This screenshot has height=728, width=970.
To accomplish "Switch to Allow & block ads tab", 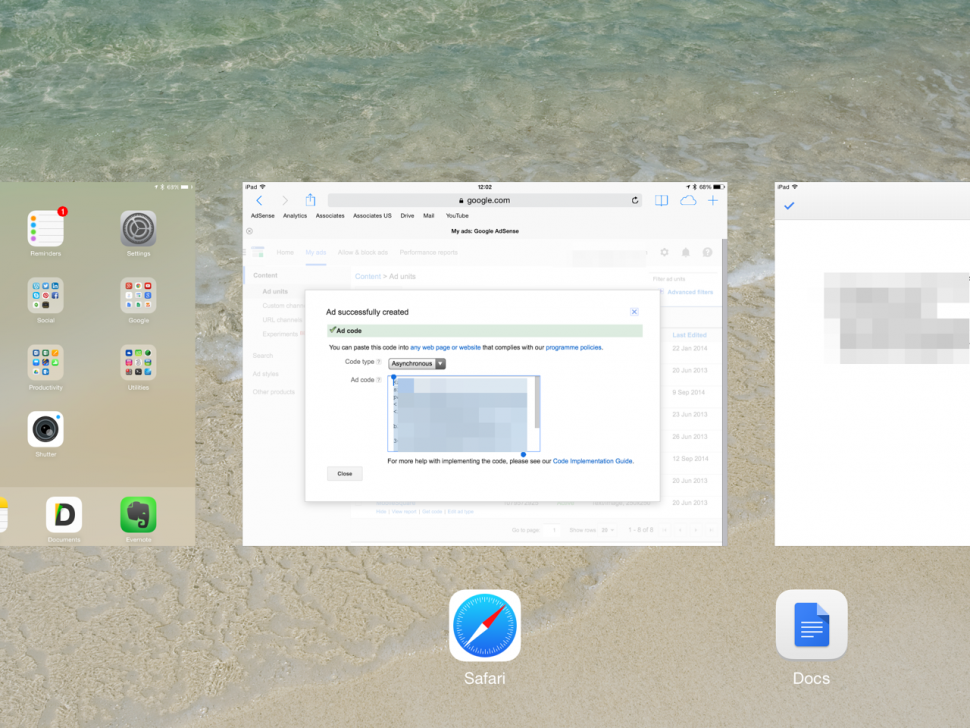I will pos(363,252).
